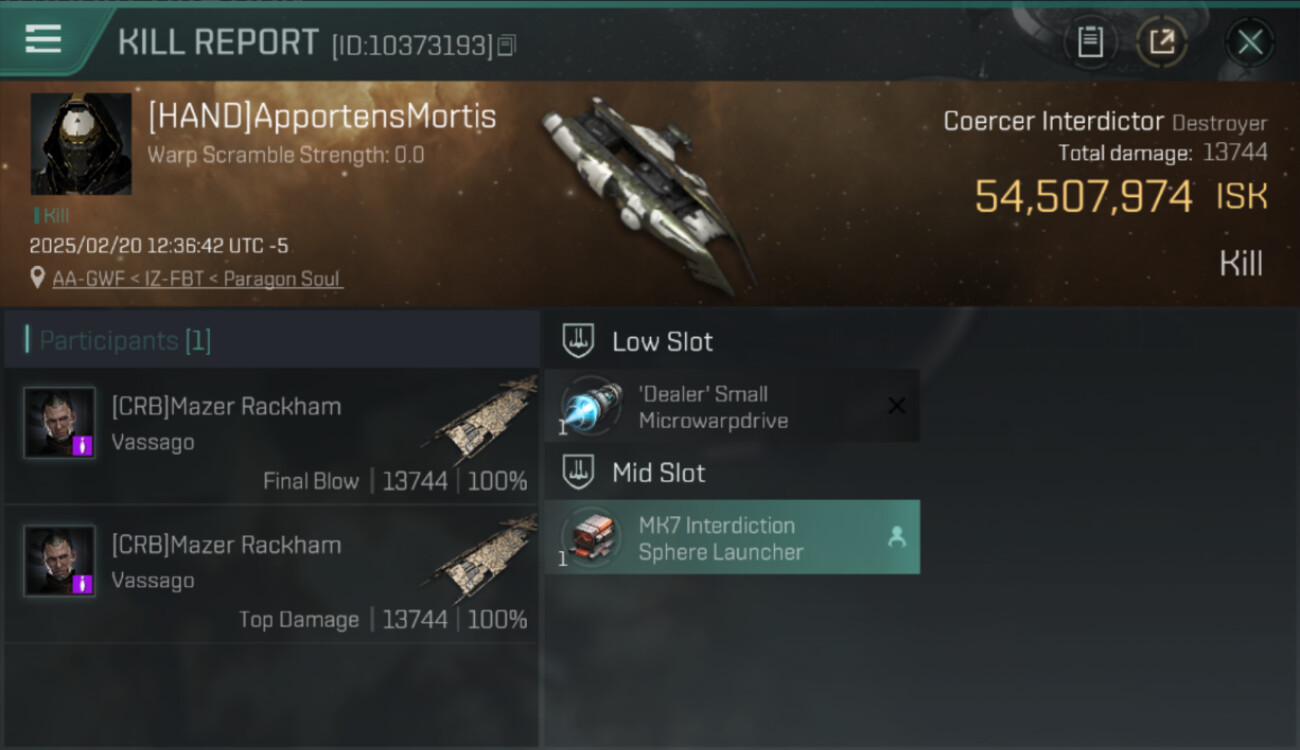View the ApportensMortis pilot portrait
Viewport: 1300px width, 750px height.
point(81,144)
